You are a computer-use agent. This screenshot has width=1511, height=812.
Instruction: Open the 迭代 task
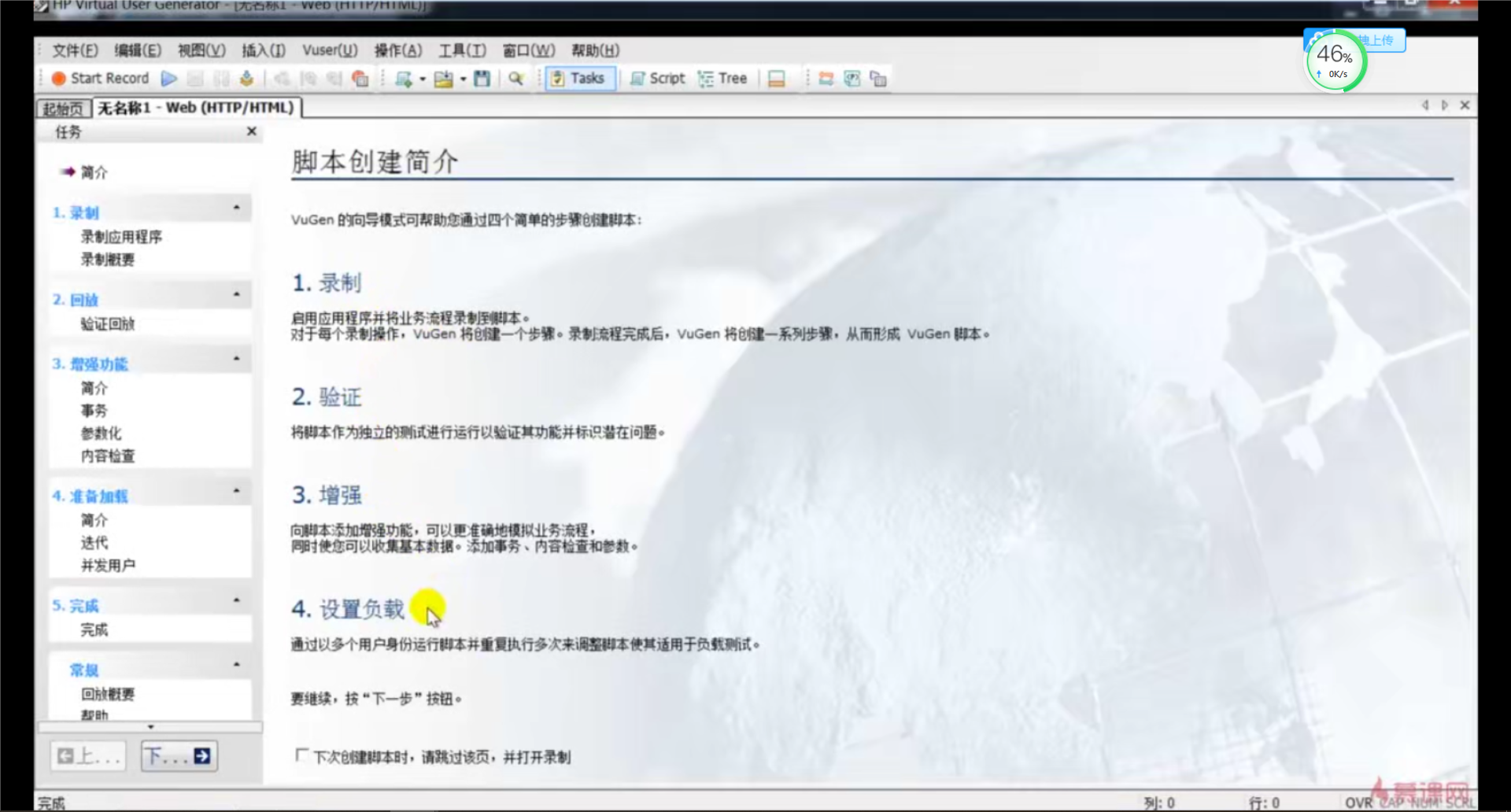[x=94, y=543]
